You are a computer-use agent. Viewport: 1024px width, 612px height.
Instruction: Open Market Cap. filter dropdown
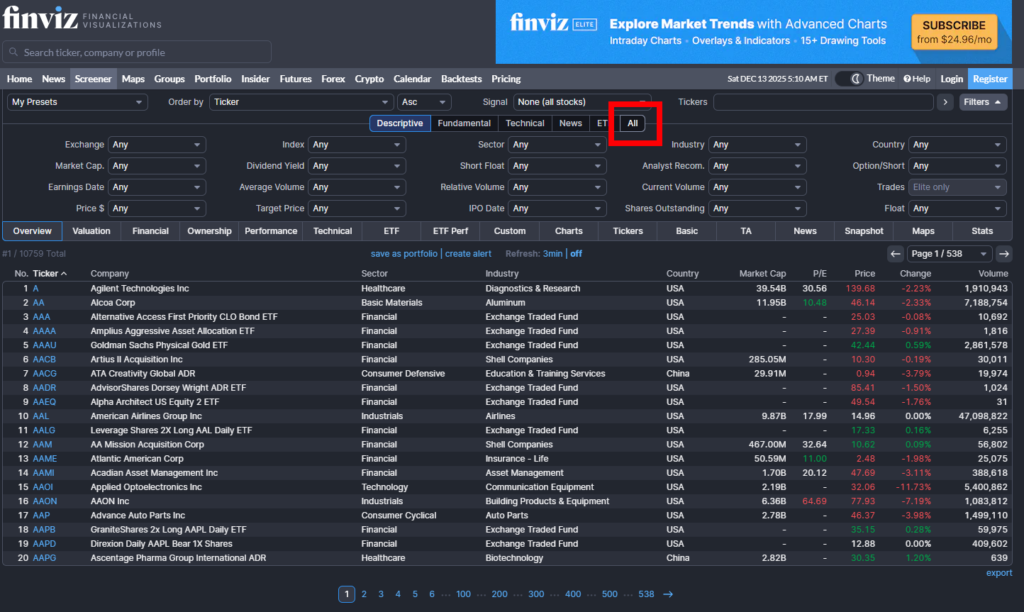click(157, 166)
